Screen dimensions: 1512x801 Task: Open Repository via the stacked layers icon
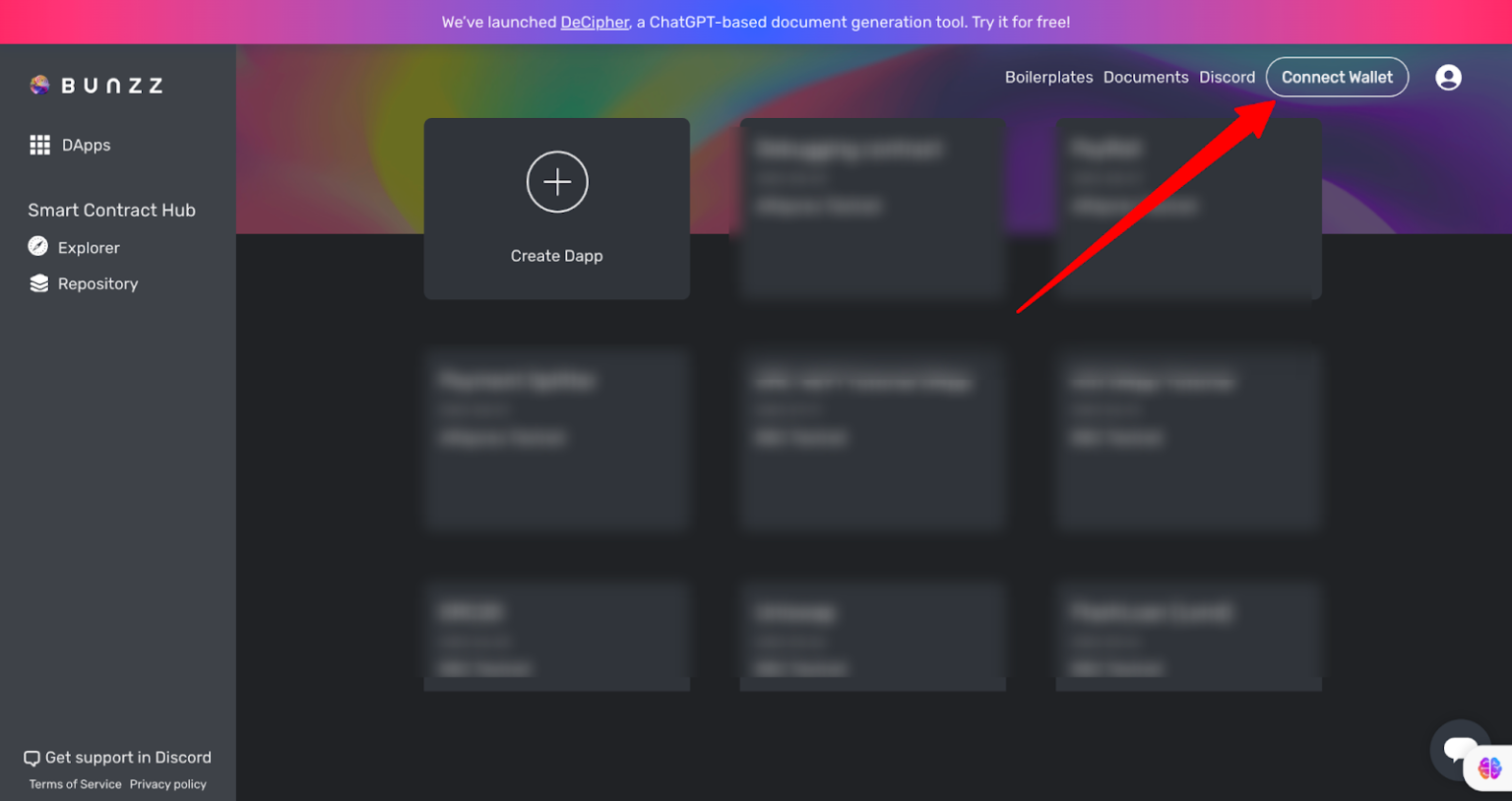[37, 283]
